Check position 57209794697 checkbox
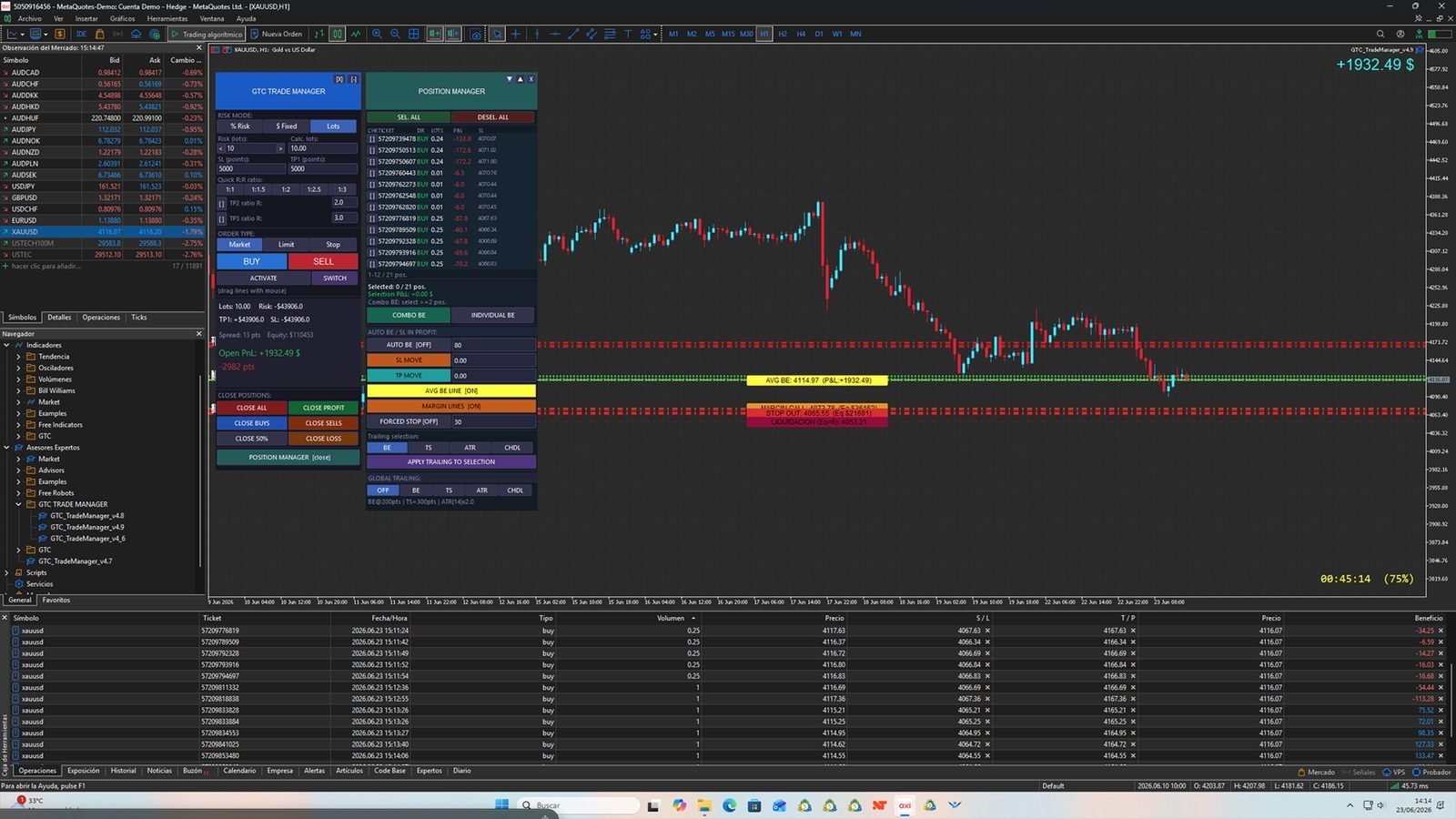1456x819 pixels. pyautogui.click(x=371, y=264)
